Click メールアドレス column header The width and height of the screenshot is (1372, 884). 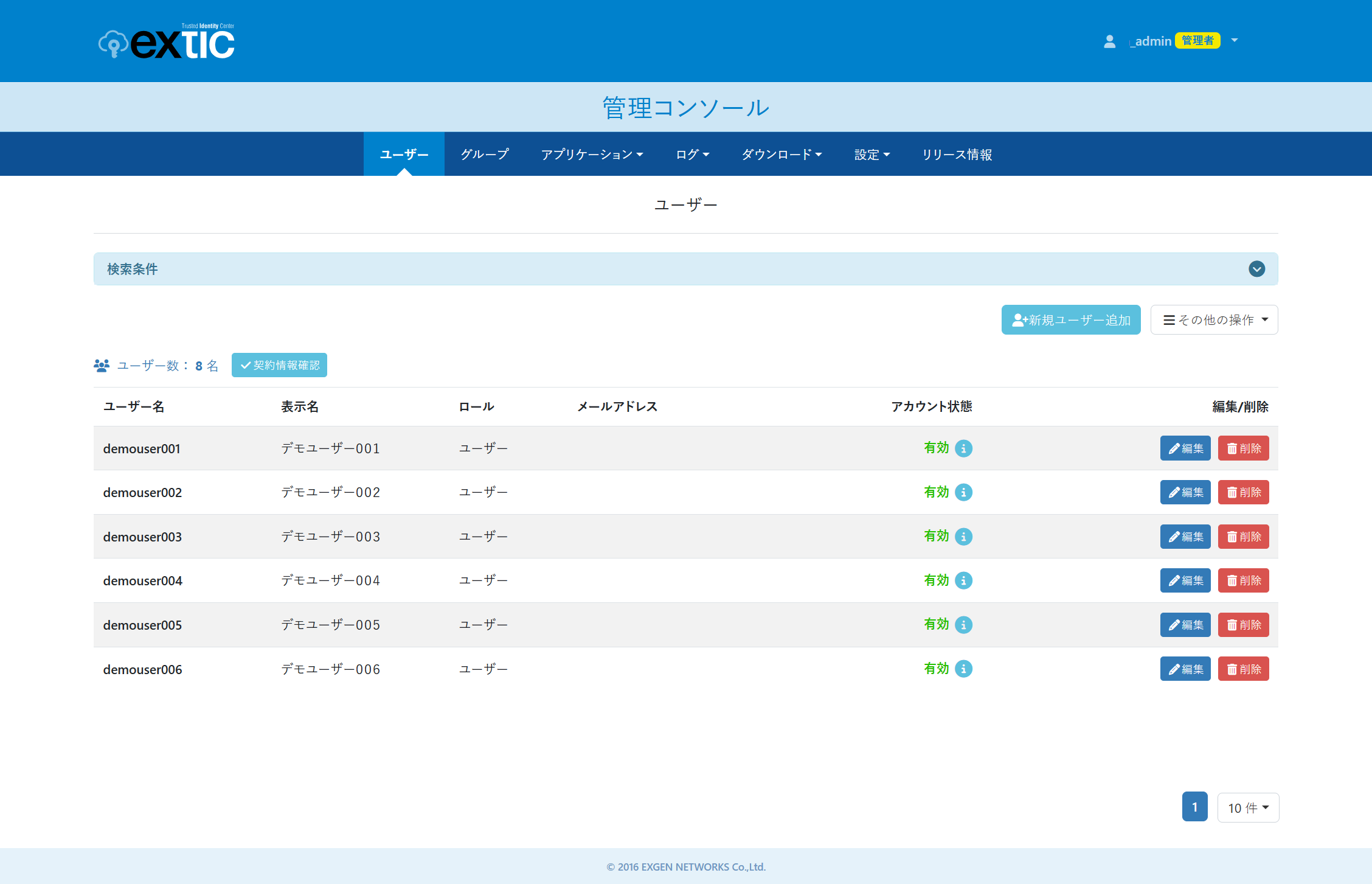coord(617,406)
